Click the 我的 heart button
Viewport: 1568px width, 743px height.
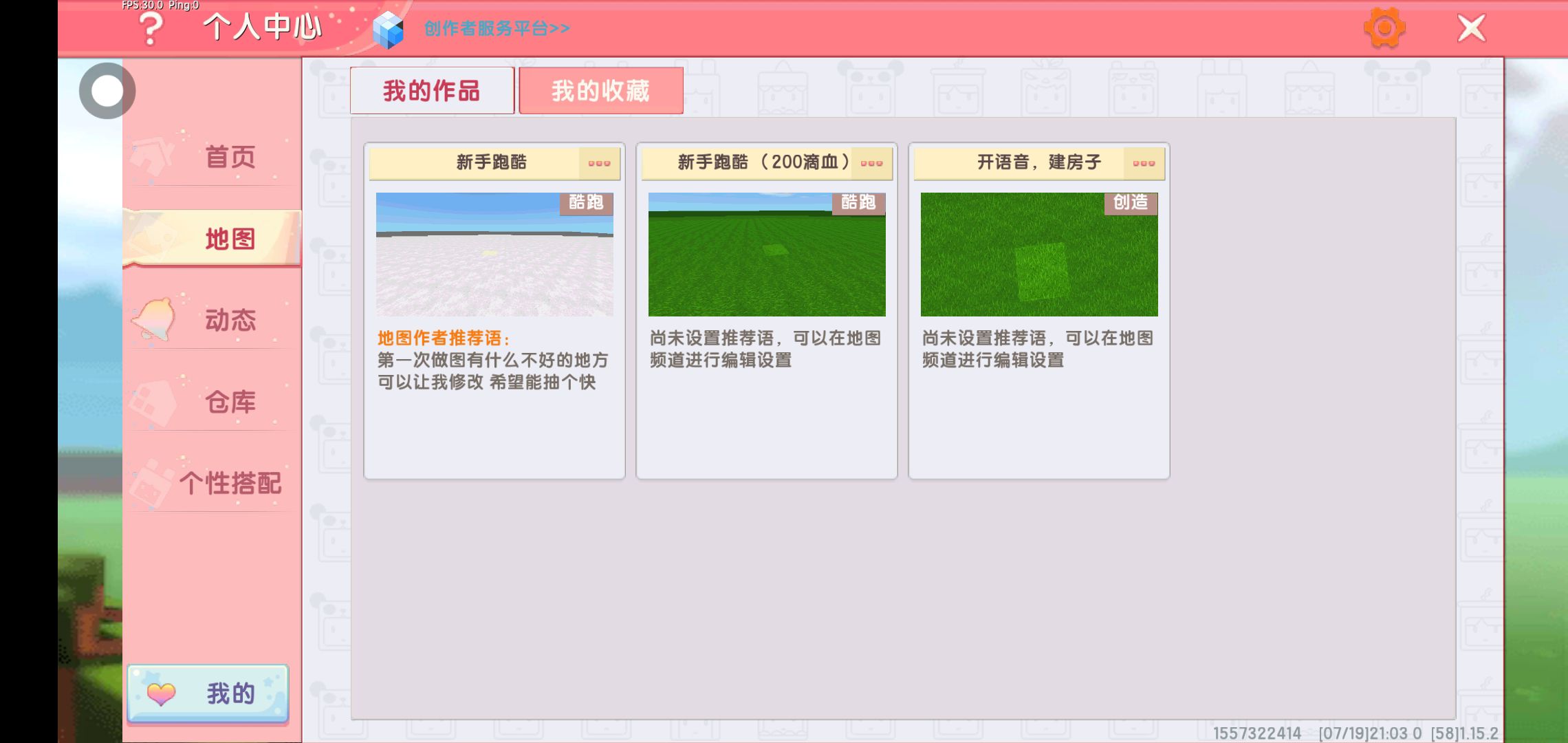click(208, 693)
